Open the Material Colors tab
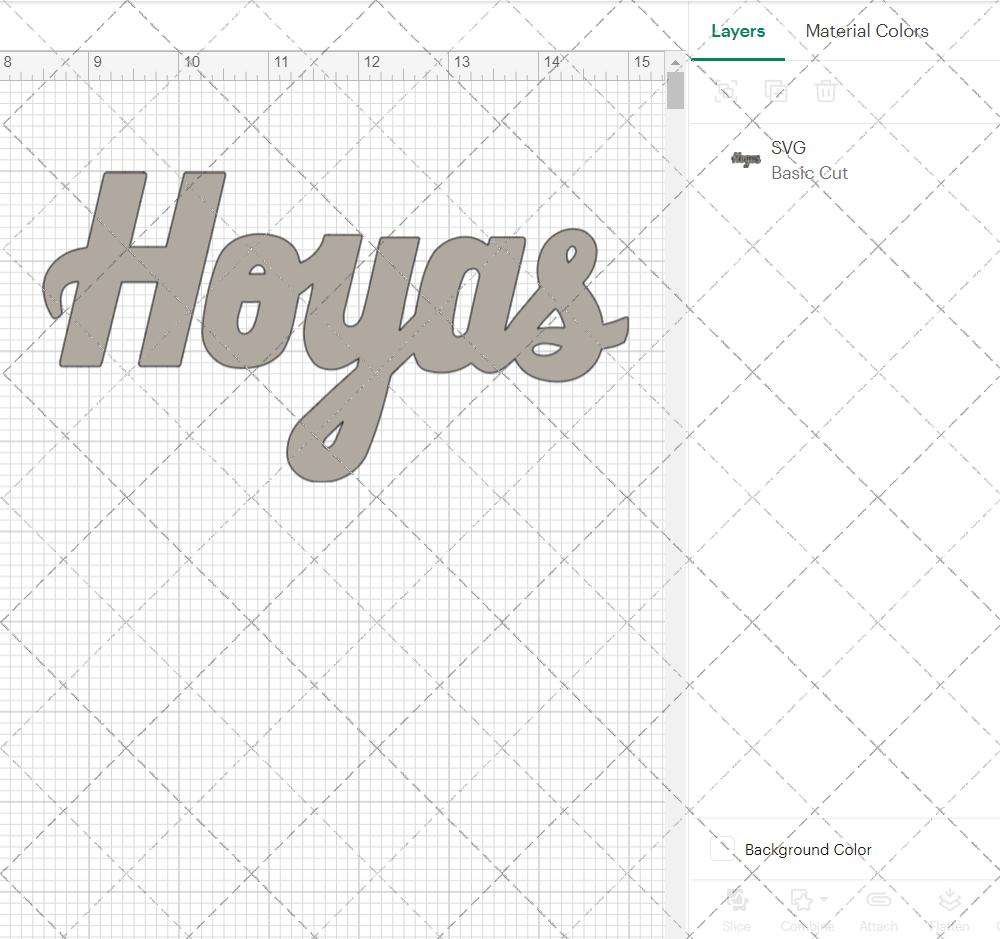Screen dimensions: 1000x939 coord(867,31)
